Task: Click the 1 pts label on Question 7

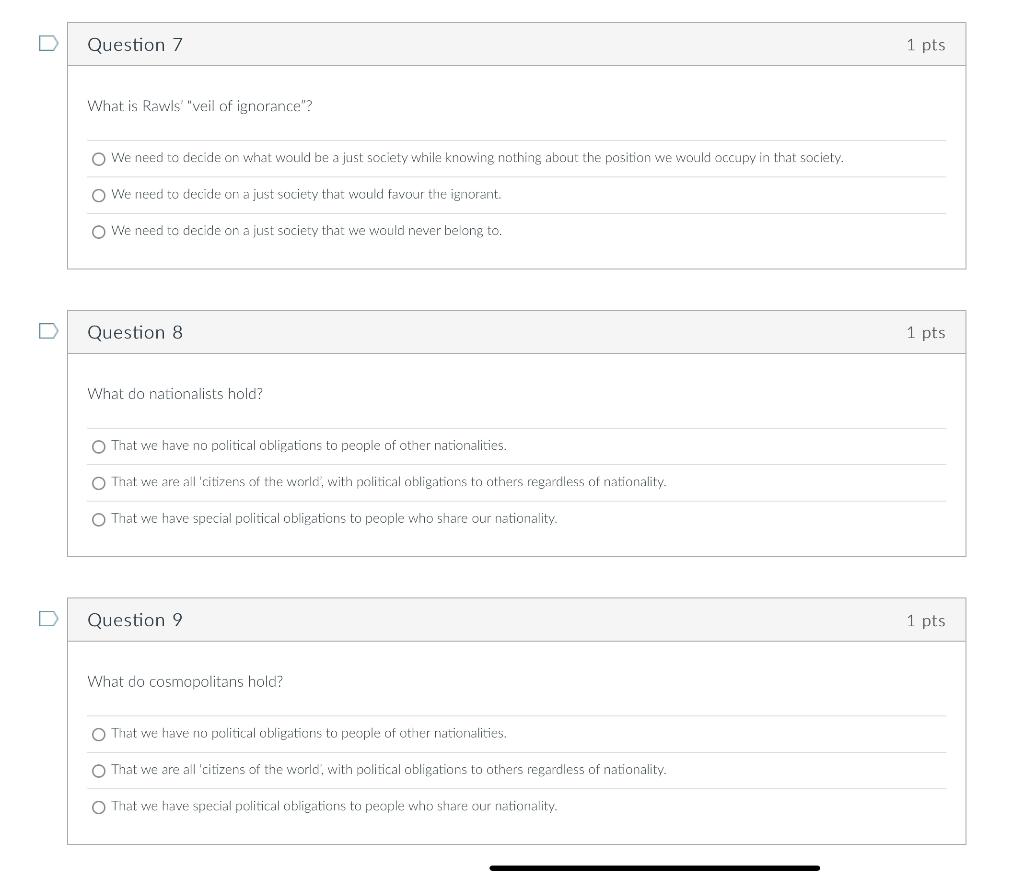Action: [925, 44]
